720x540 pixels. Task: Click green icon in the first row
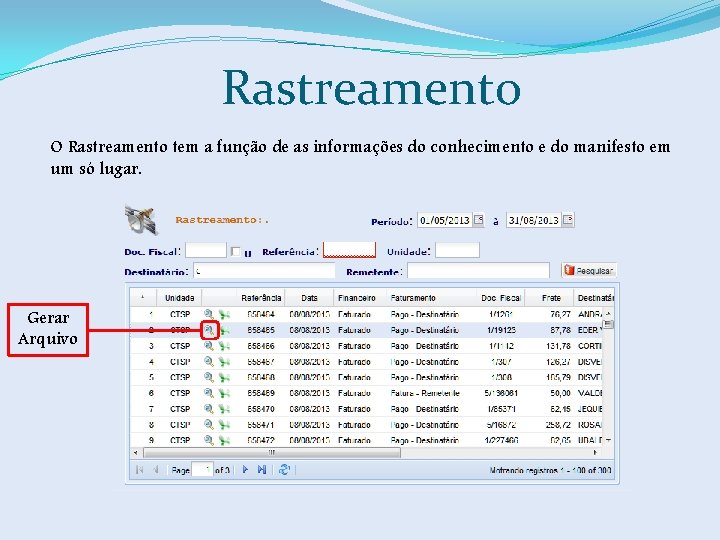tap(225, 315)
